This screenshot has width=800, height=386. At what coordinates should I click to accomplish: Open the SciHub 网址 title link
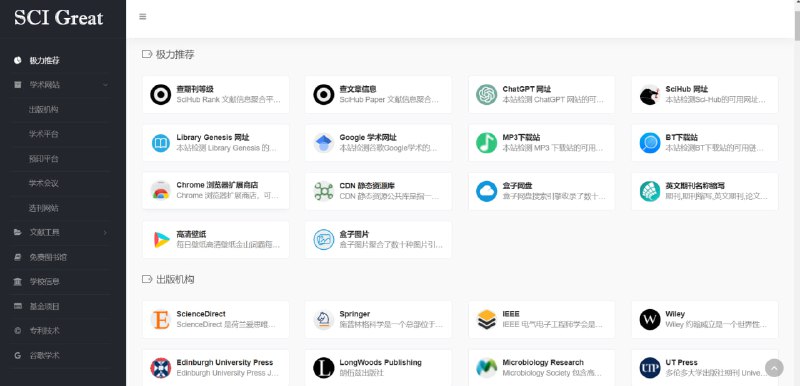687,89
